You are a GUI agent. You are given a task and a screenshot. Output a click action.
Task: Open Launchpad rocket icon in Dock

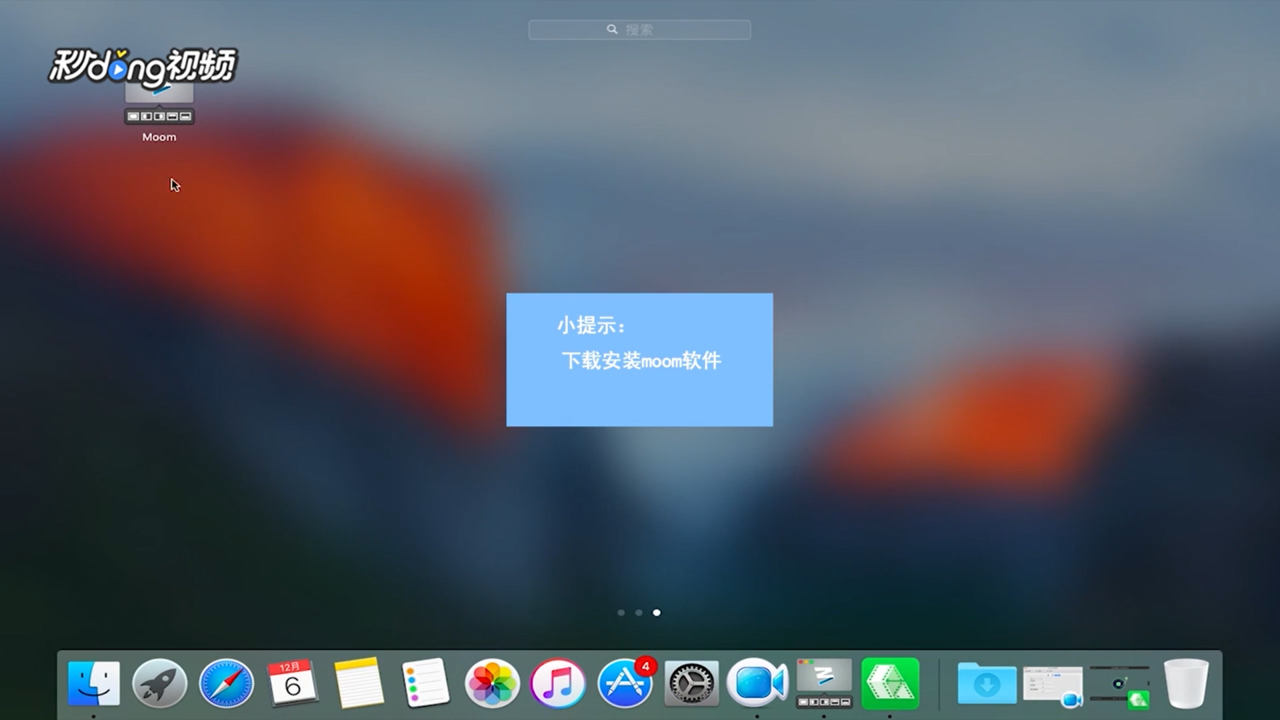(x=160, y=684)
